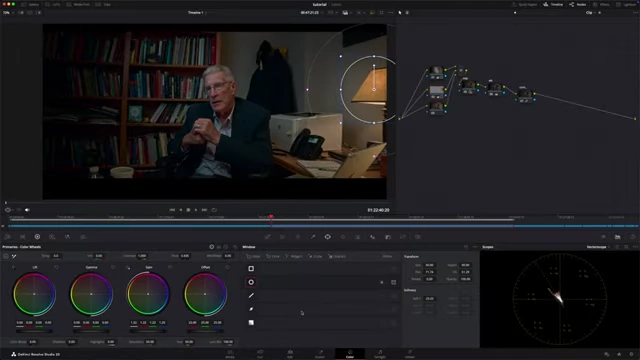Open the Curves palette icon

[x=267, y=237]
